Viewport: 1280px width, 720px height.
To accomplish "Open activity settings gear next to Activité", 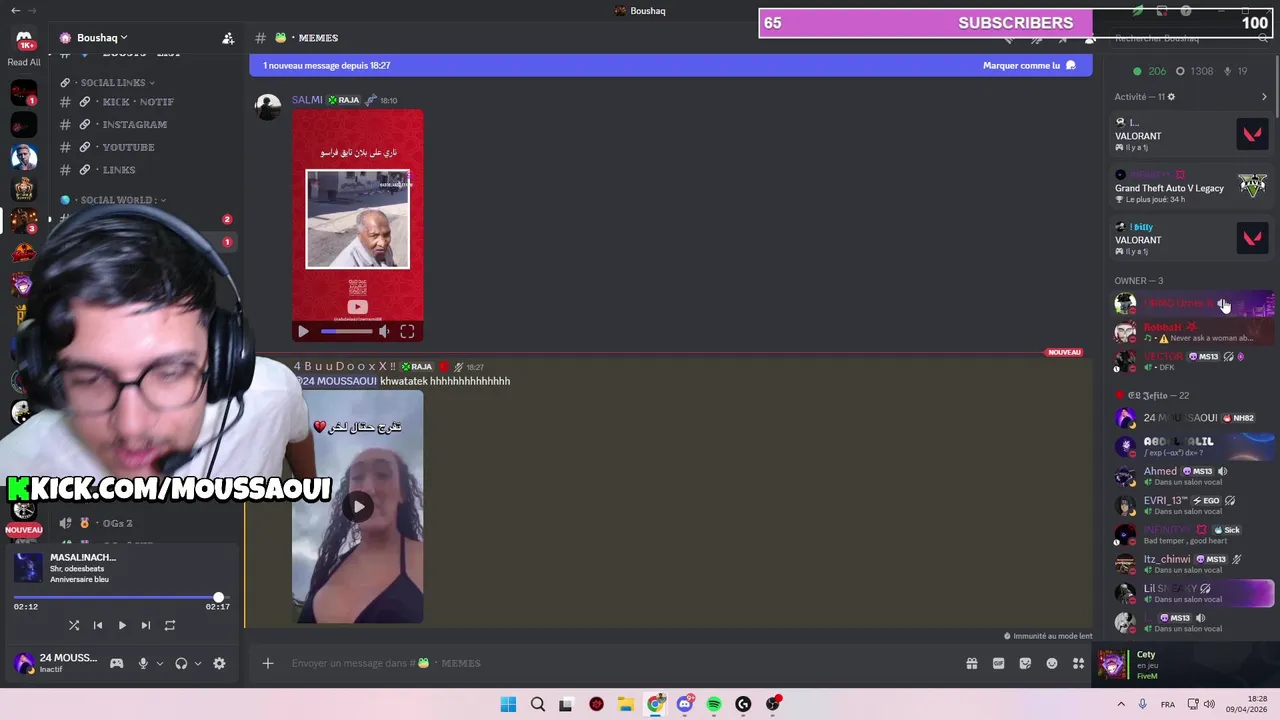I will [1171, 97].
